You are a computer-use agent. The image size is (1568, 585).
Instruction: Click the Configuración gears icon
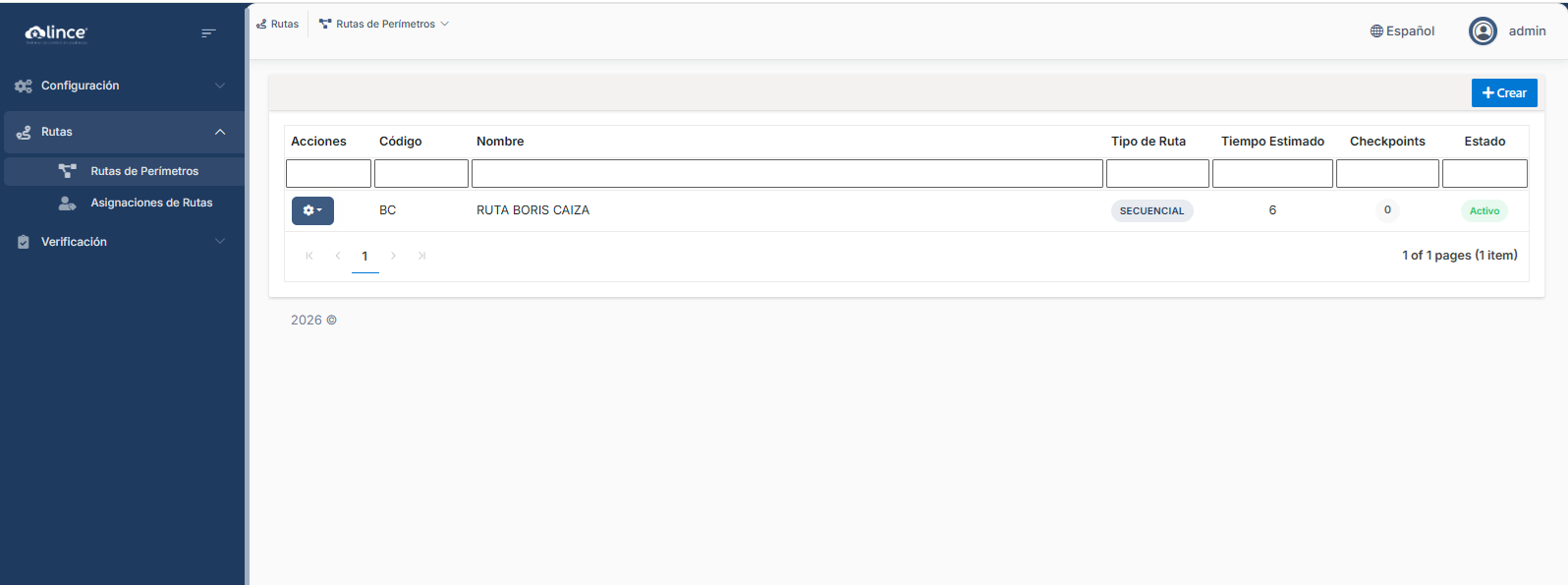(24, 87)
